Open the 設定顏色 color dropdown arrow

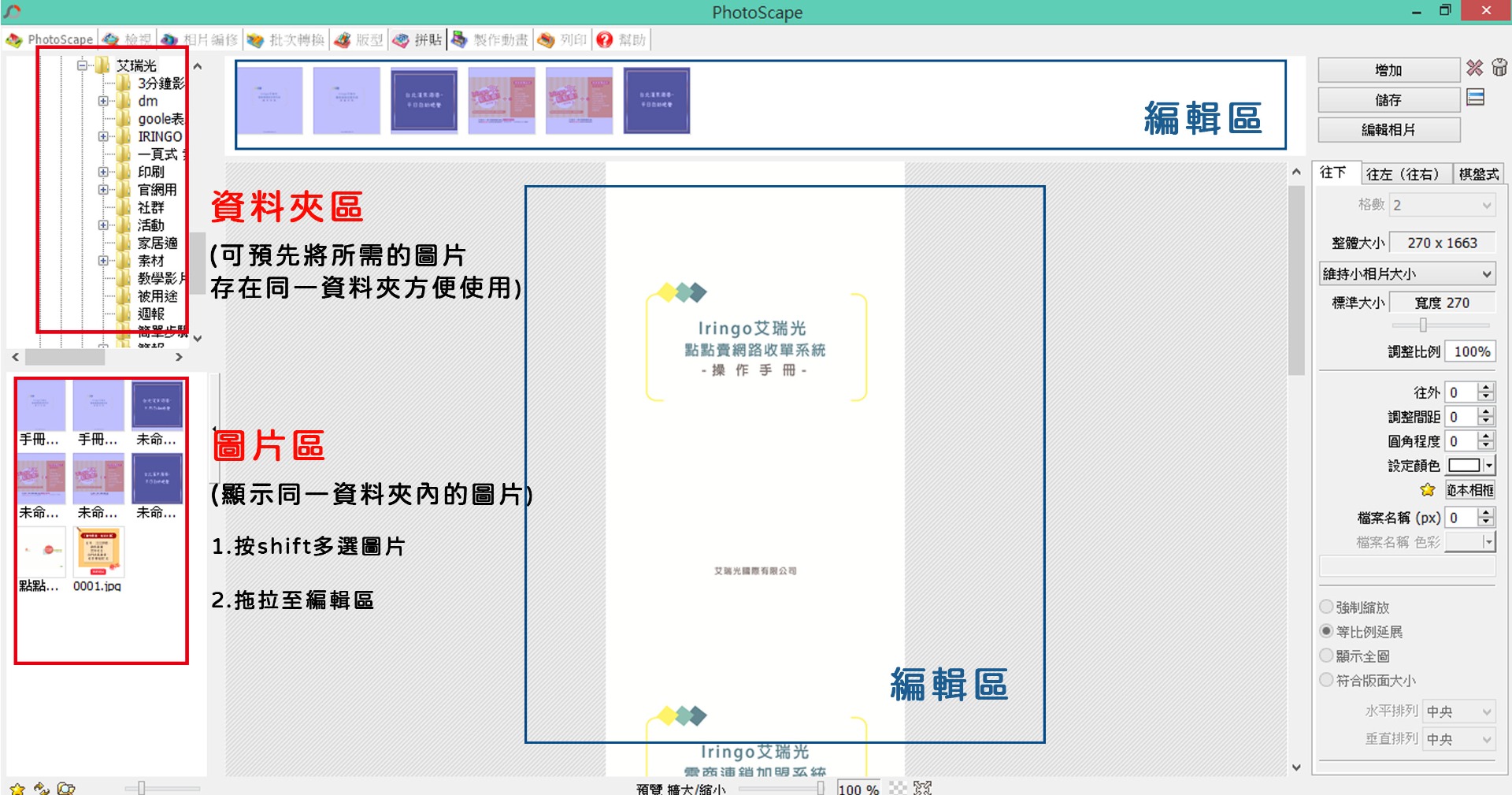point(1489,466)
